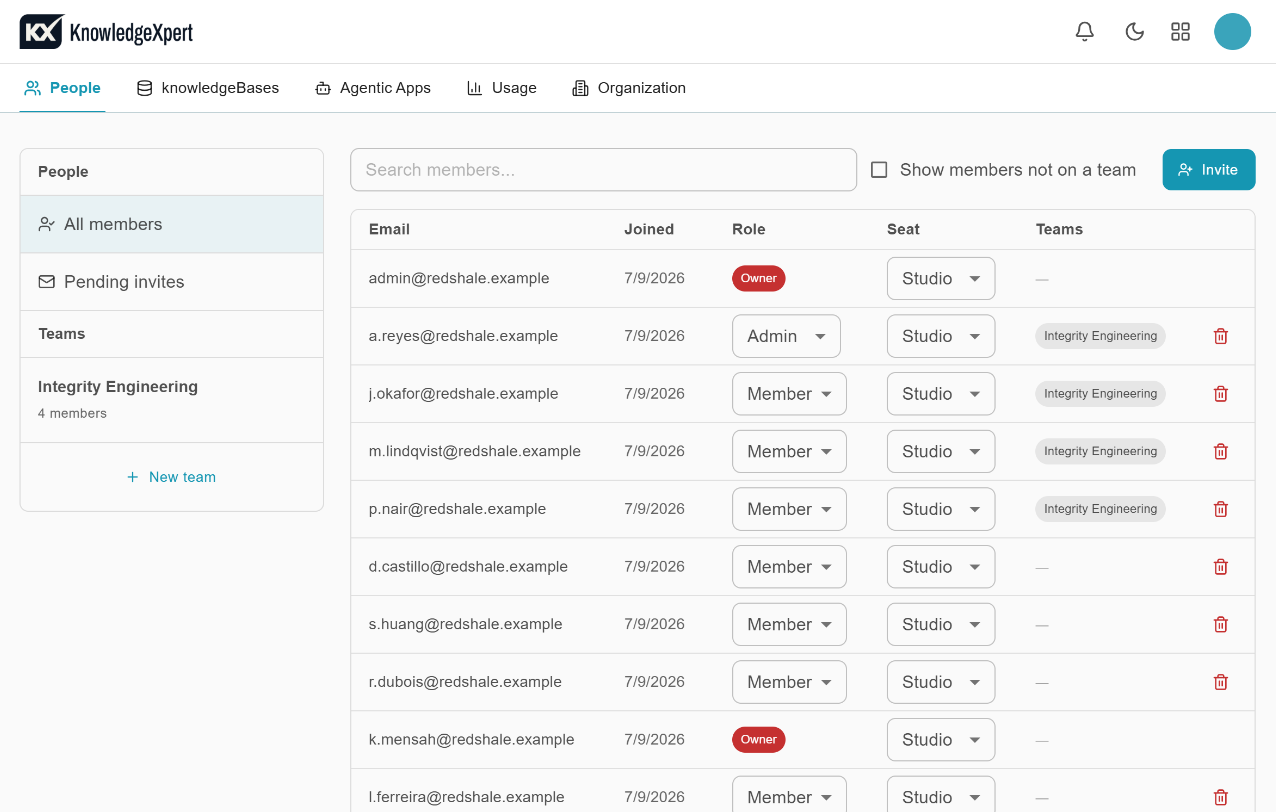
Task: Open seat dropdown for d.castillo
Action: 941,567
